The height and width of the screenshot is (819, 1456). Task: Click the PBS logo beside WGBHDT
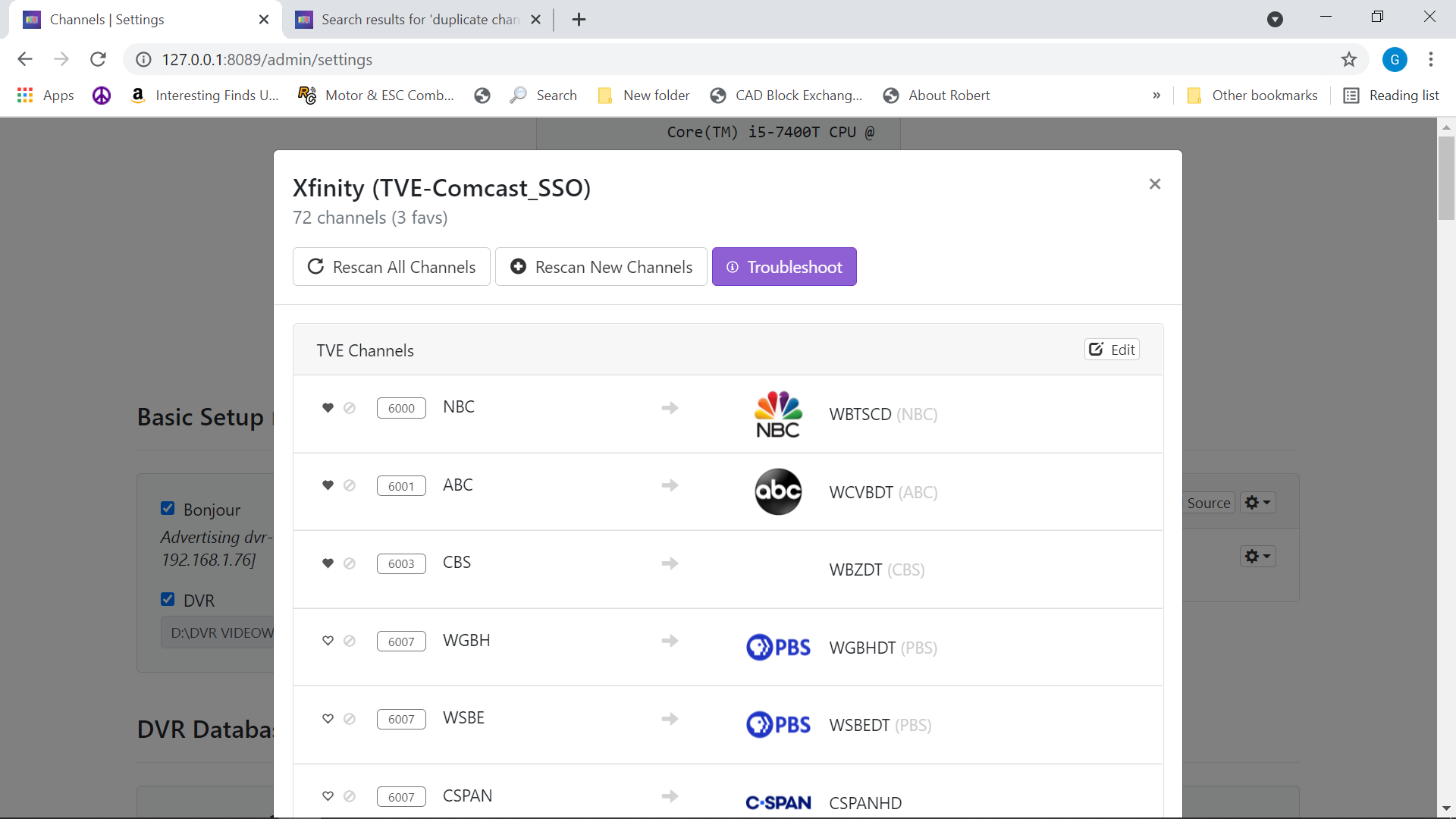pos(778,648)
